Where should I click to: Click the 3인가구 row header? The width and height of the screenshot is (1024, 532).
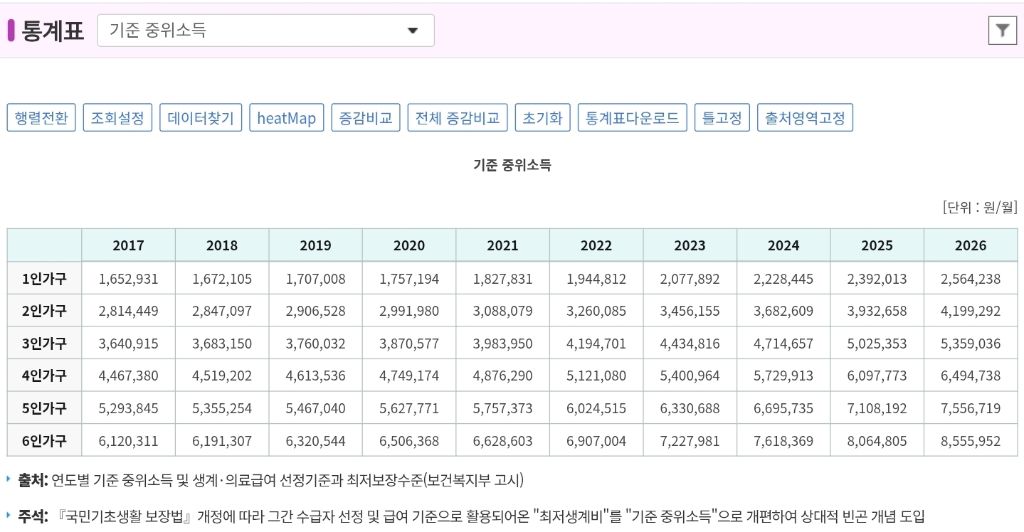click(x=44, y=343)
